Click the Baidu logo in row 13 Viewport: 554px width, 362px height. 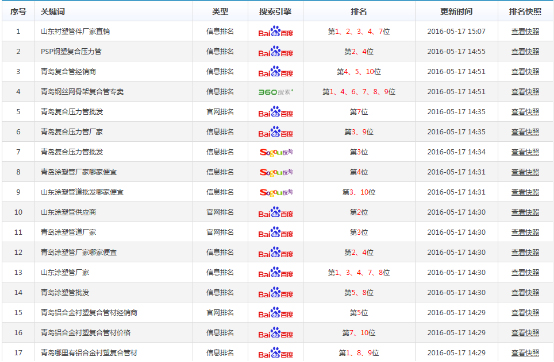[276, 273]
